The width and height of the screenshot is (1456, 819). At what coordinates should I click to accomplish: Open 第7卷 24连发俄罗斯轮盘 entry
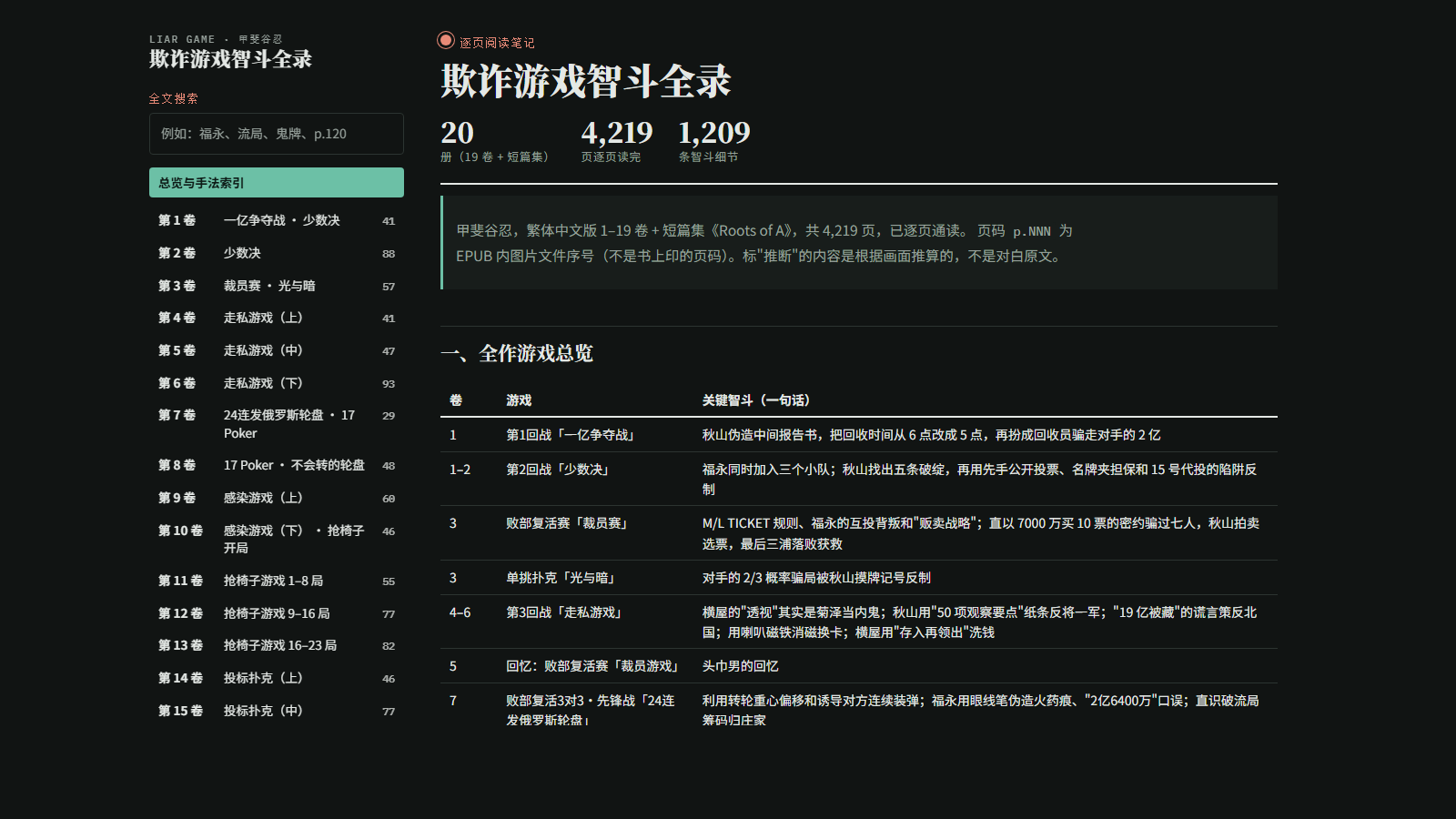[x=277, y=424]
